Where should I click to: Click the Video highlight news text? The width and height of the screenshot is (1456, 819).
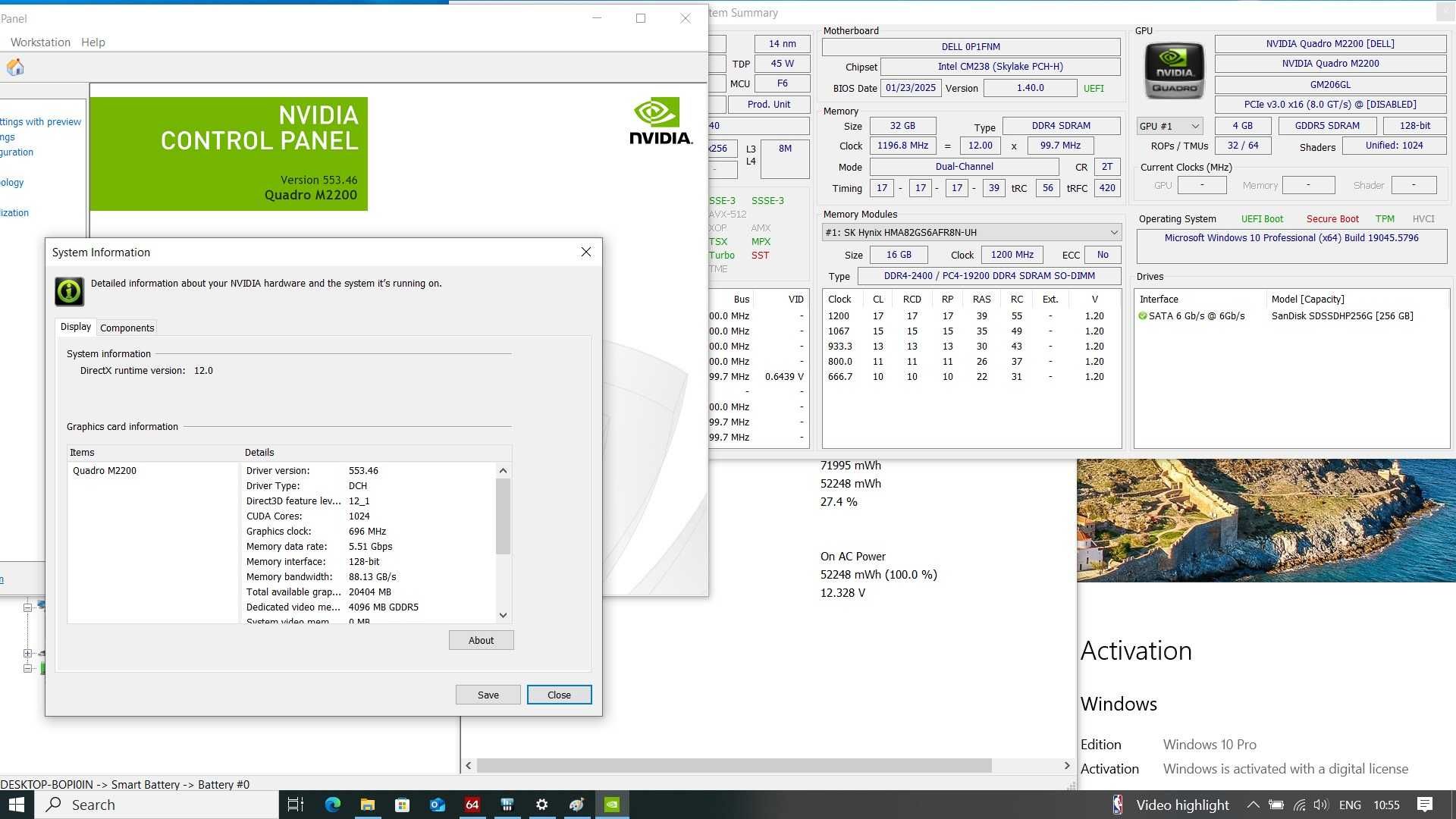(x=1182, y=805)
